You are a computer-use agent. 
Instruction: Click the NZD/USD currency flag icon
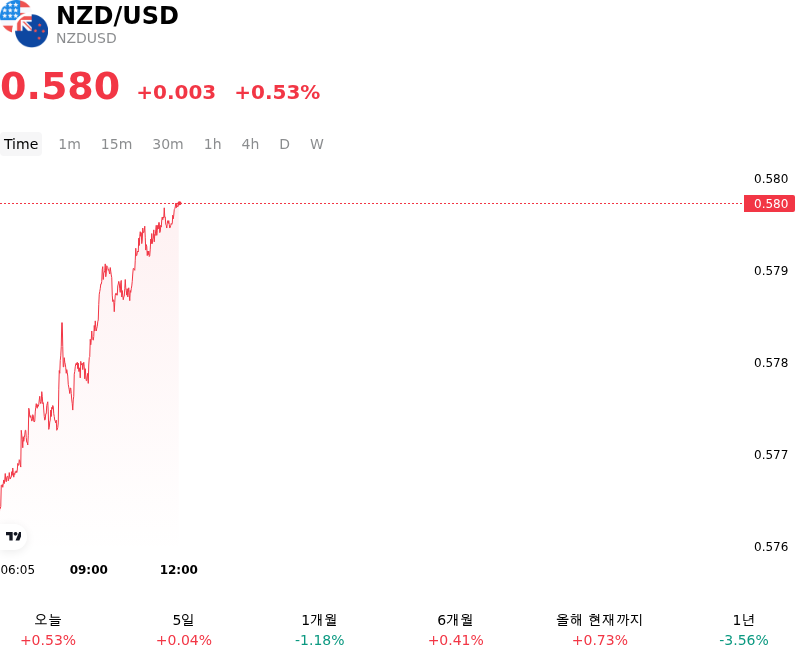(24, 23)
